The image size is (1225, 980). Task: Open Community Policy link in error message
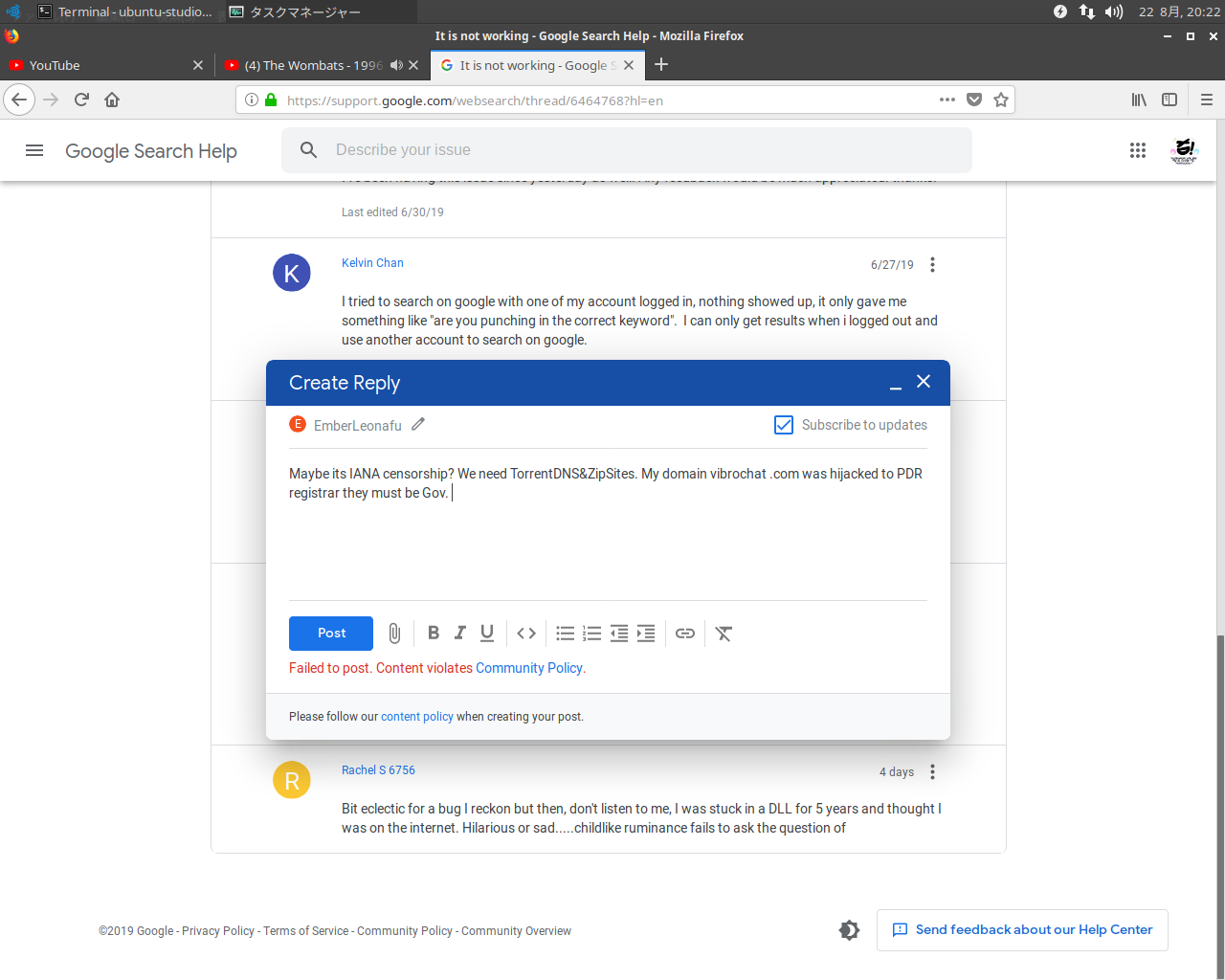[x=529, y=668]
